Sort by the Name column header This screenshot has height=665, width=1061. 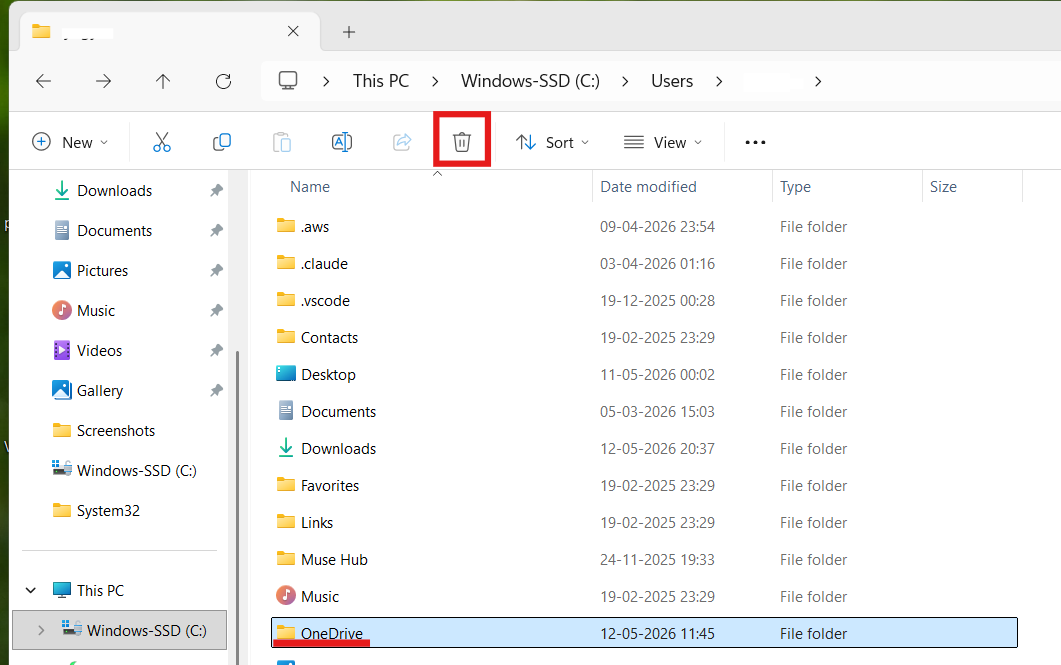[310, 187]
